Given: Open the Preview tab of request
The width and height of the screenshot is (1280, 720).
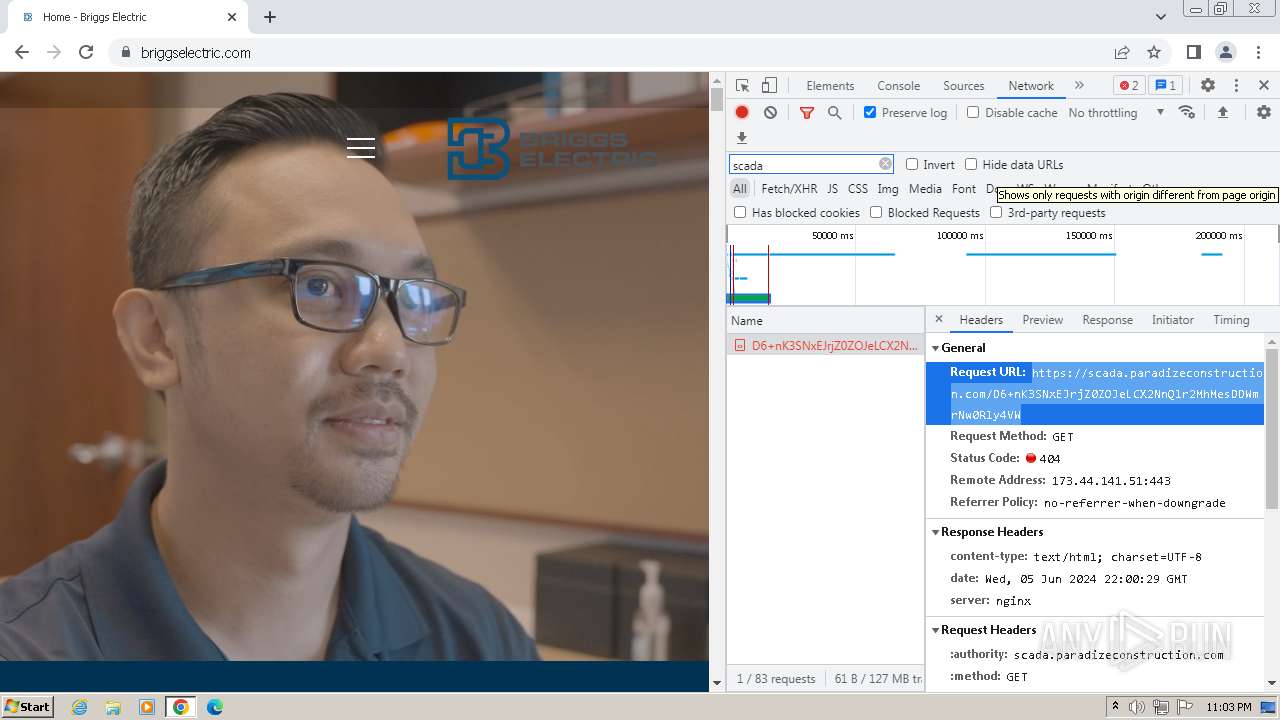Looking at the screenshot, I should pyautogui.click(x=1042, y=320).
